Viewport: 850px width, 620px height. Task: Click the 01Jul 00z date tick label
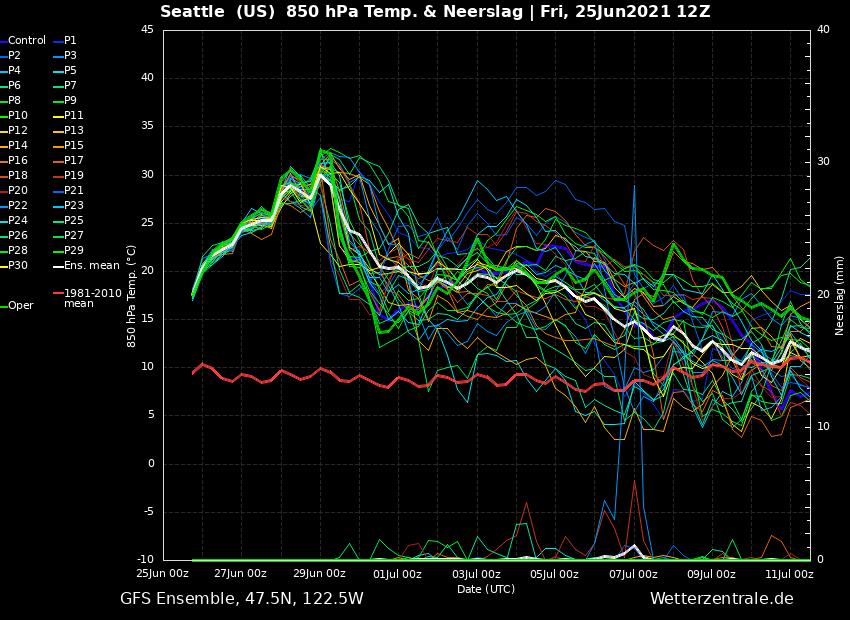point(397,574)
